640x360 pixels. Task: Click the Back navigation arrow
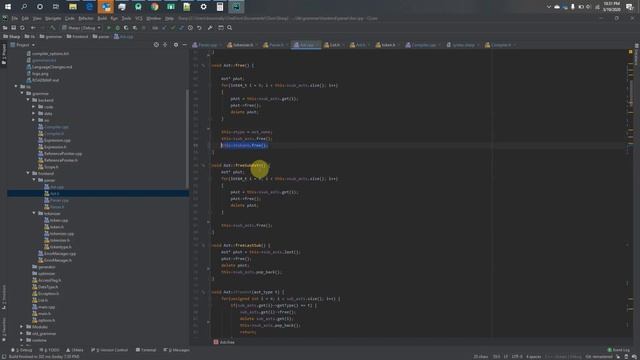(x=33, y=28)
